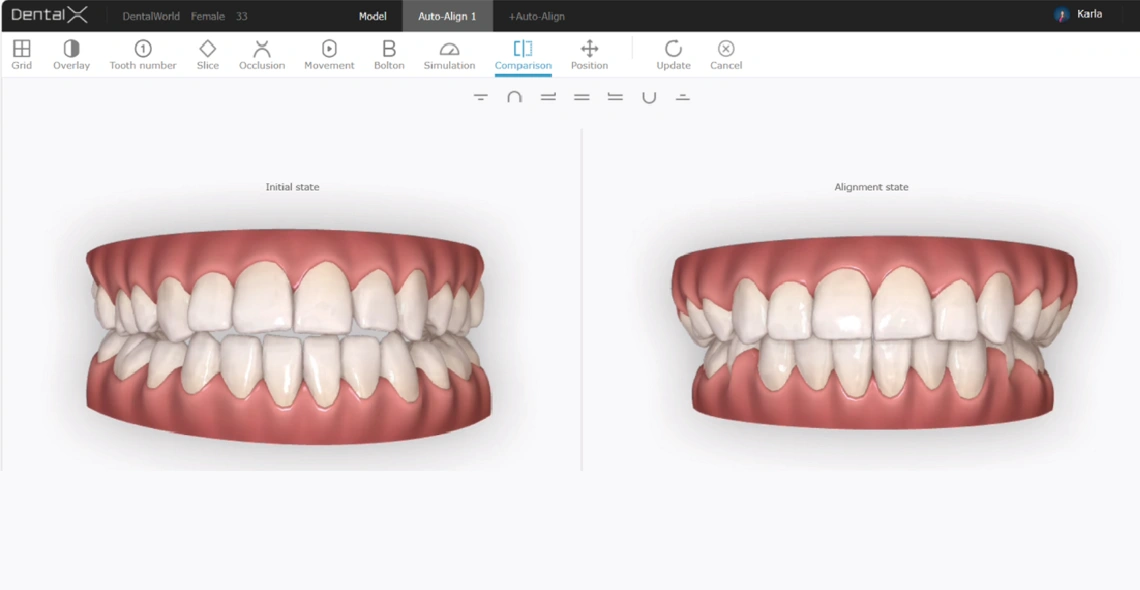The width and height of the screenshot is (1140, 590).
Task: Click the "Alignment state" label
Action: click(871, 187)
